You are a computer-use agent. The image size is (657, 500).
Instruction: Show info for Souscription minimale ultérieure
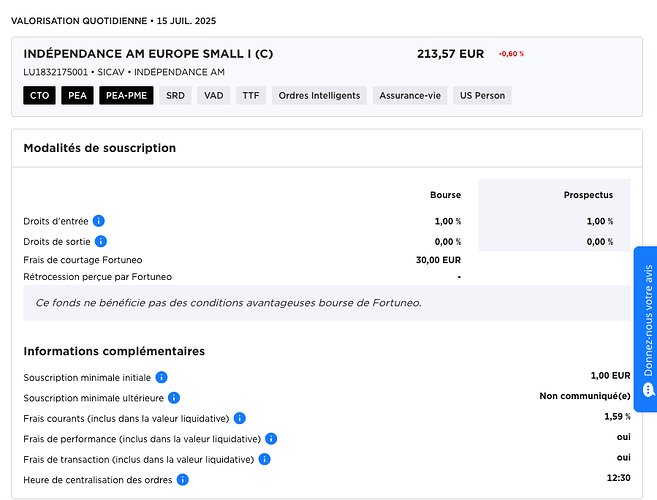pos(174,398)
